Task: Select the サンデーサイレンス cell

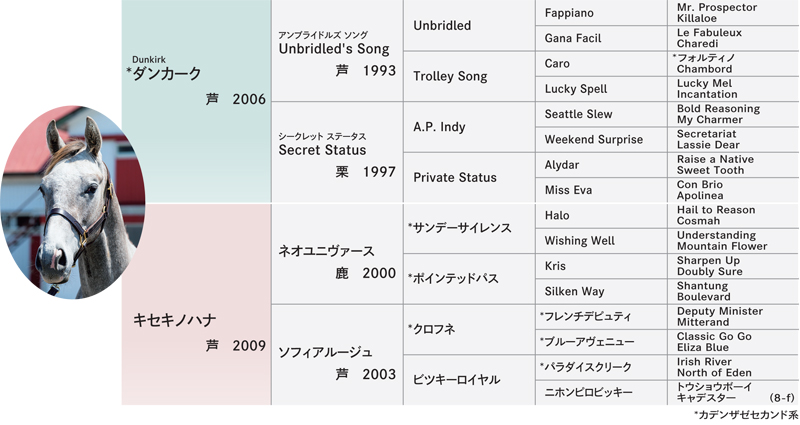Action: pos(469,228)
